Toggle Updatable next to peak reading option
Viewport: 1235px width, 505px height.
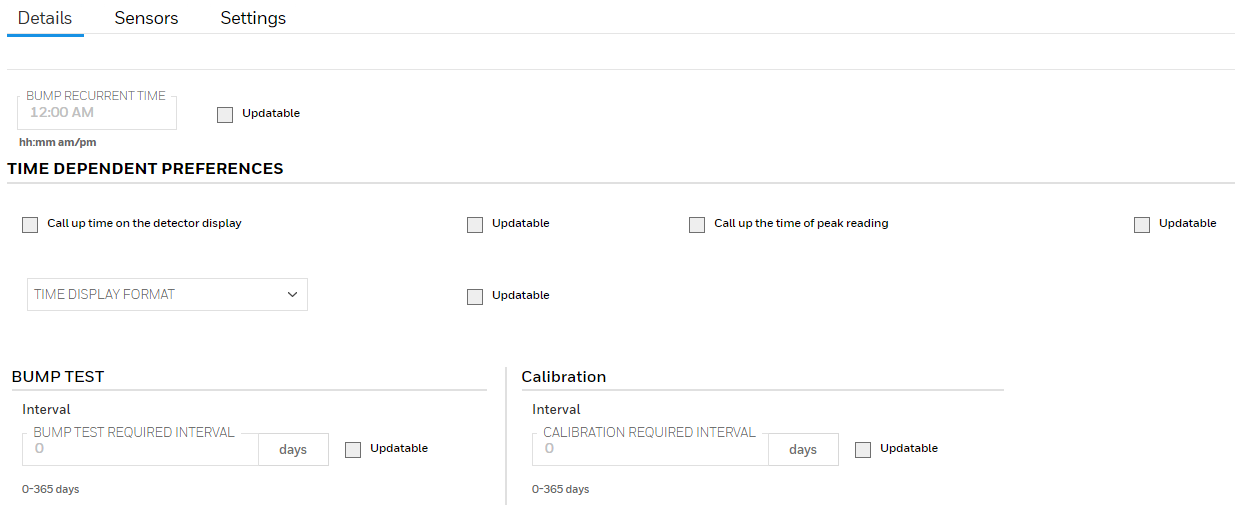(x=1142, y=225)
